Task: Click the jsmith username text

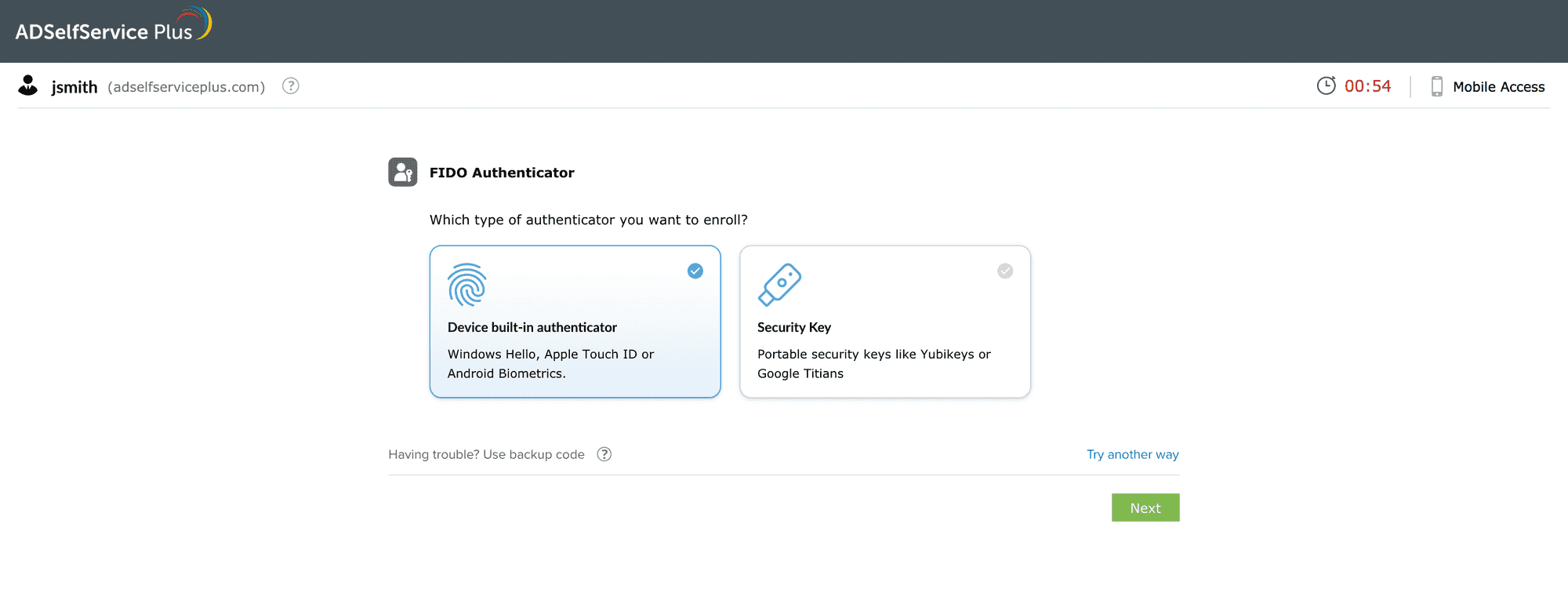Action: 74,87
